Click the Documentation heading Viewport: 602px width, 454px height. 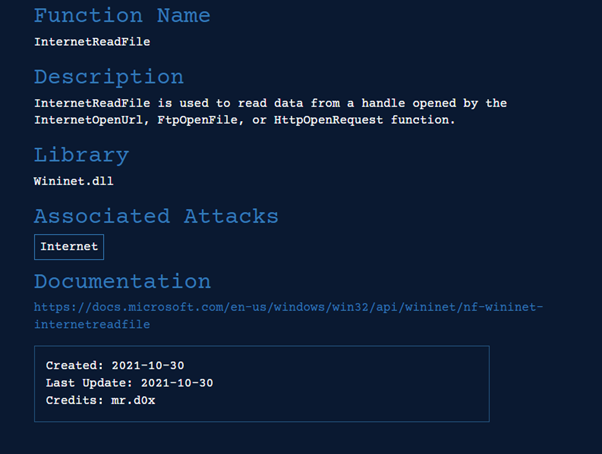click(122, 281)
